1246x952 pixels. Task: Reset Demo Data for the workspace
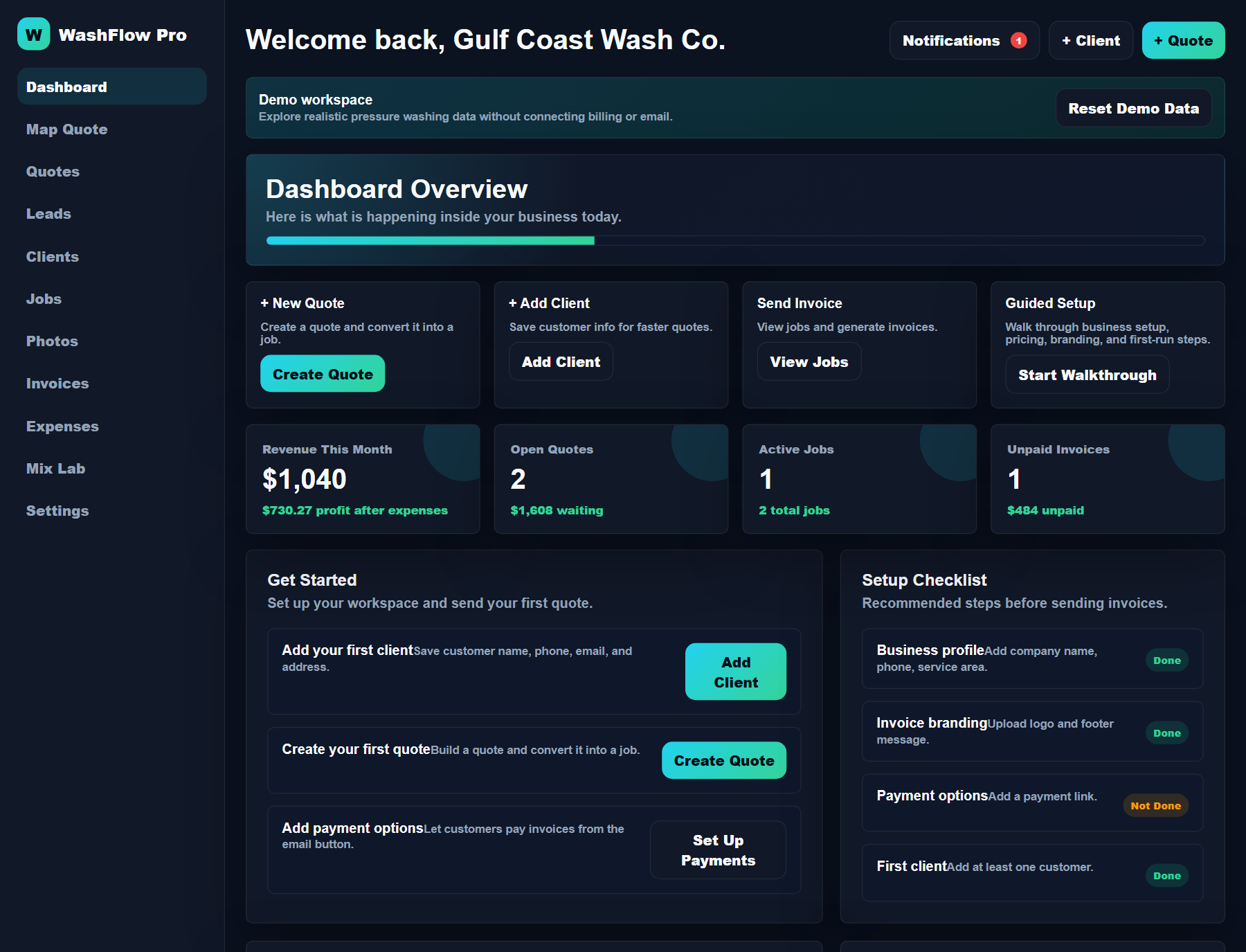pos(1133,108)
